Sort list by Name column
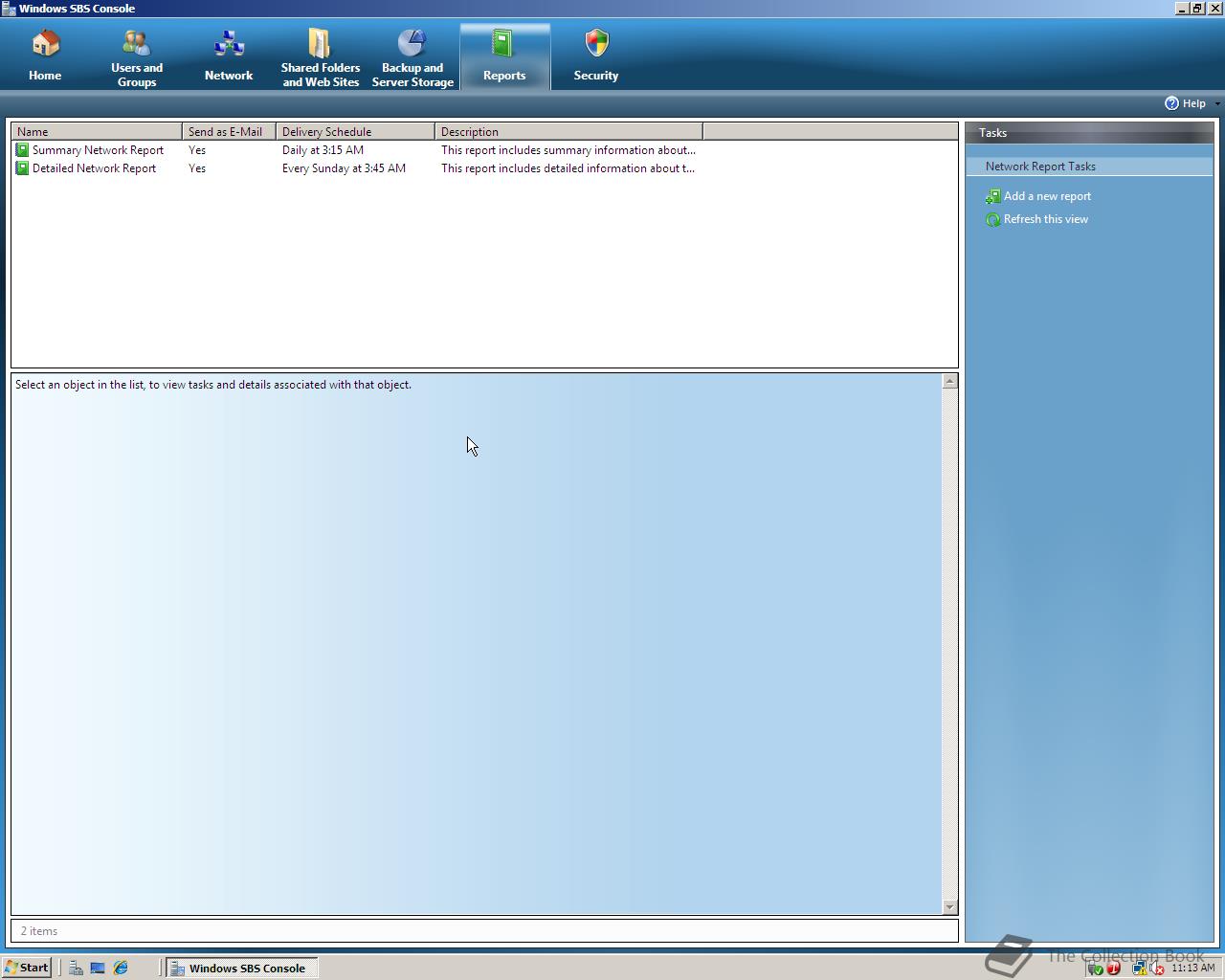 tap(97, 131)
